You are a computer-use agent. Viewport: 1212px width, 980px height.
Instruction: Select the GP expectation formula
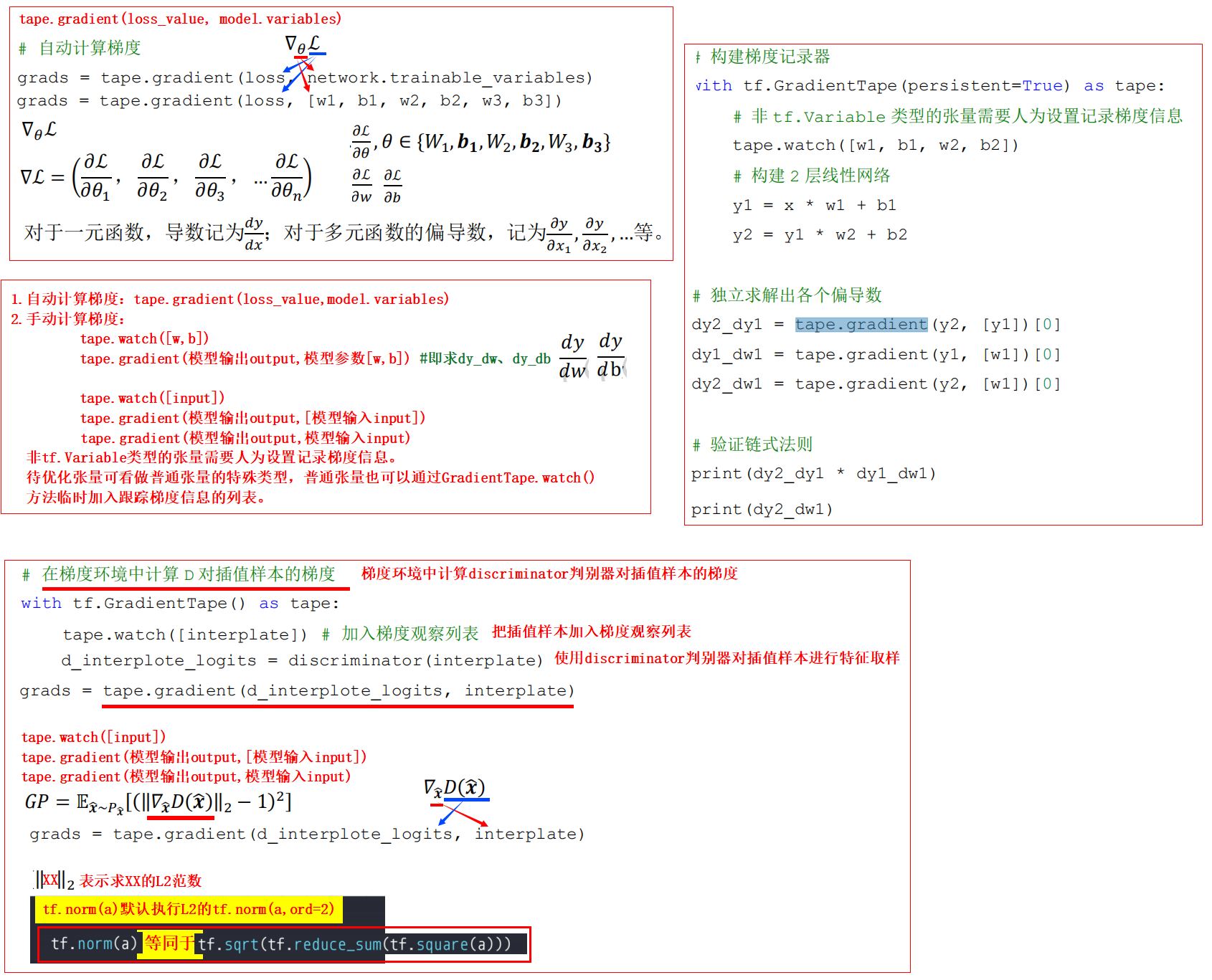coord(154,801)
